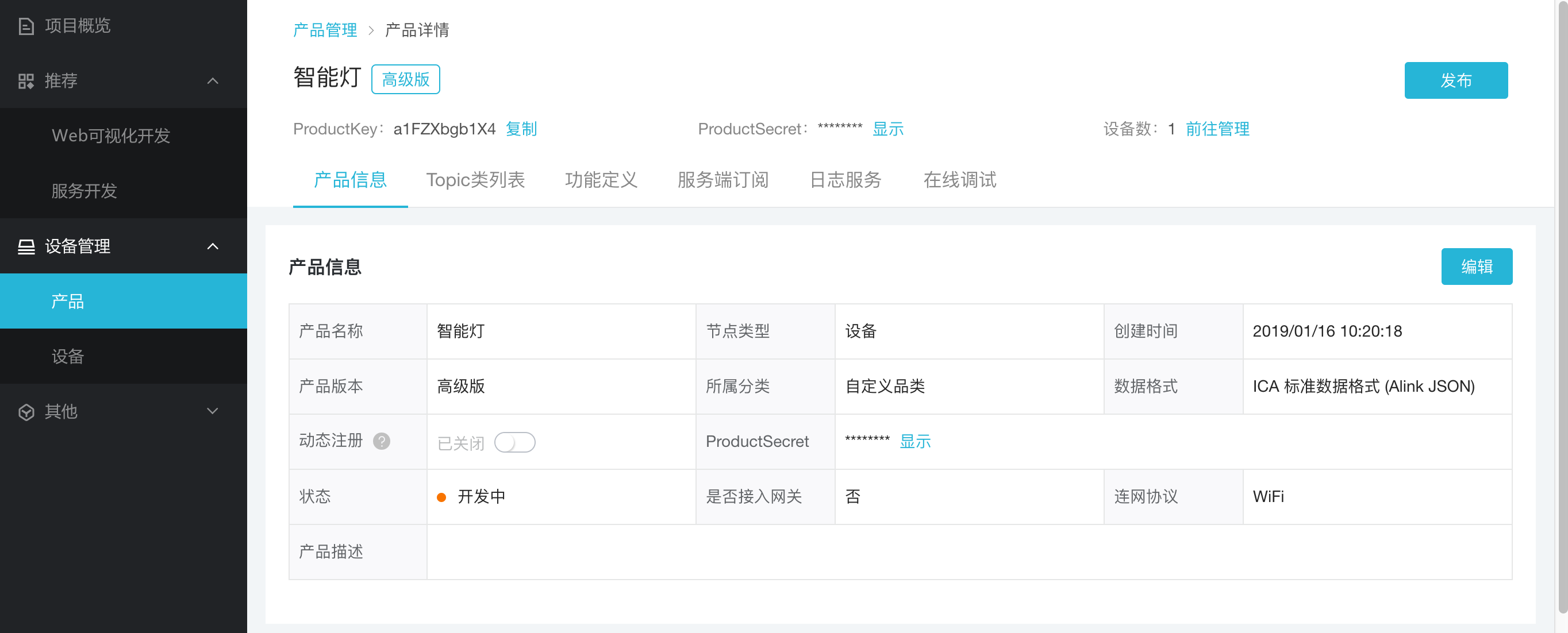Open Web可视化开发 in the sidebar

point(111,136)
